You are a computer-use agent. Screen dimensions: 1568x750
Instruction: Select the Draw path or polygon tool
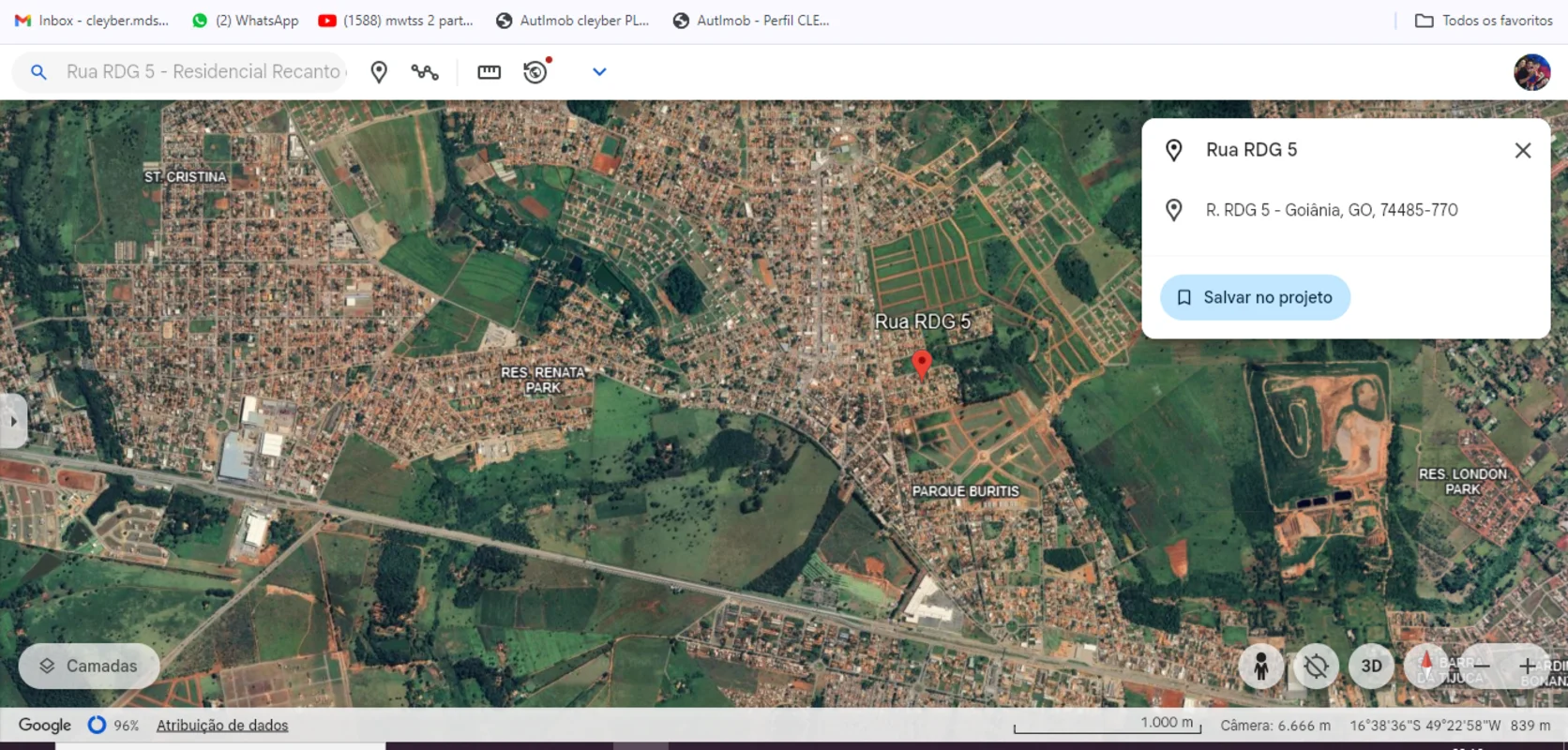click(425, 72)
